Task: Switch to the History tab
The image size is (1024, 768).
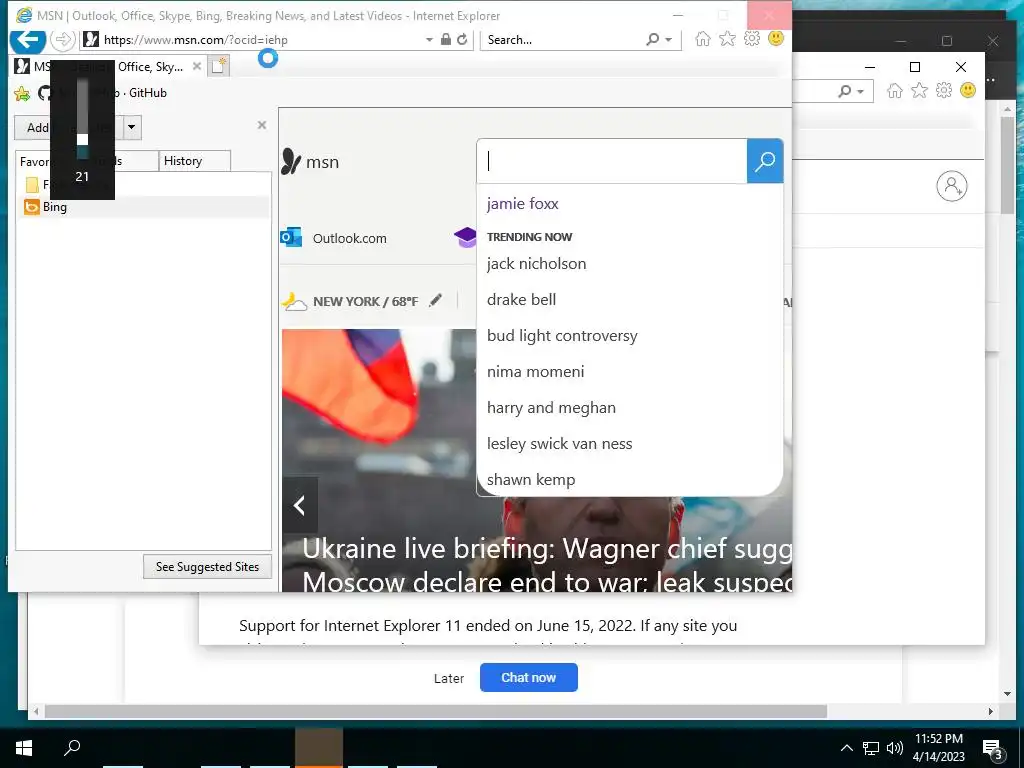Action: point(195,161)
